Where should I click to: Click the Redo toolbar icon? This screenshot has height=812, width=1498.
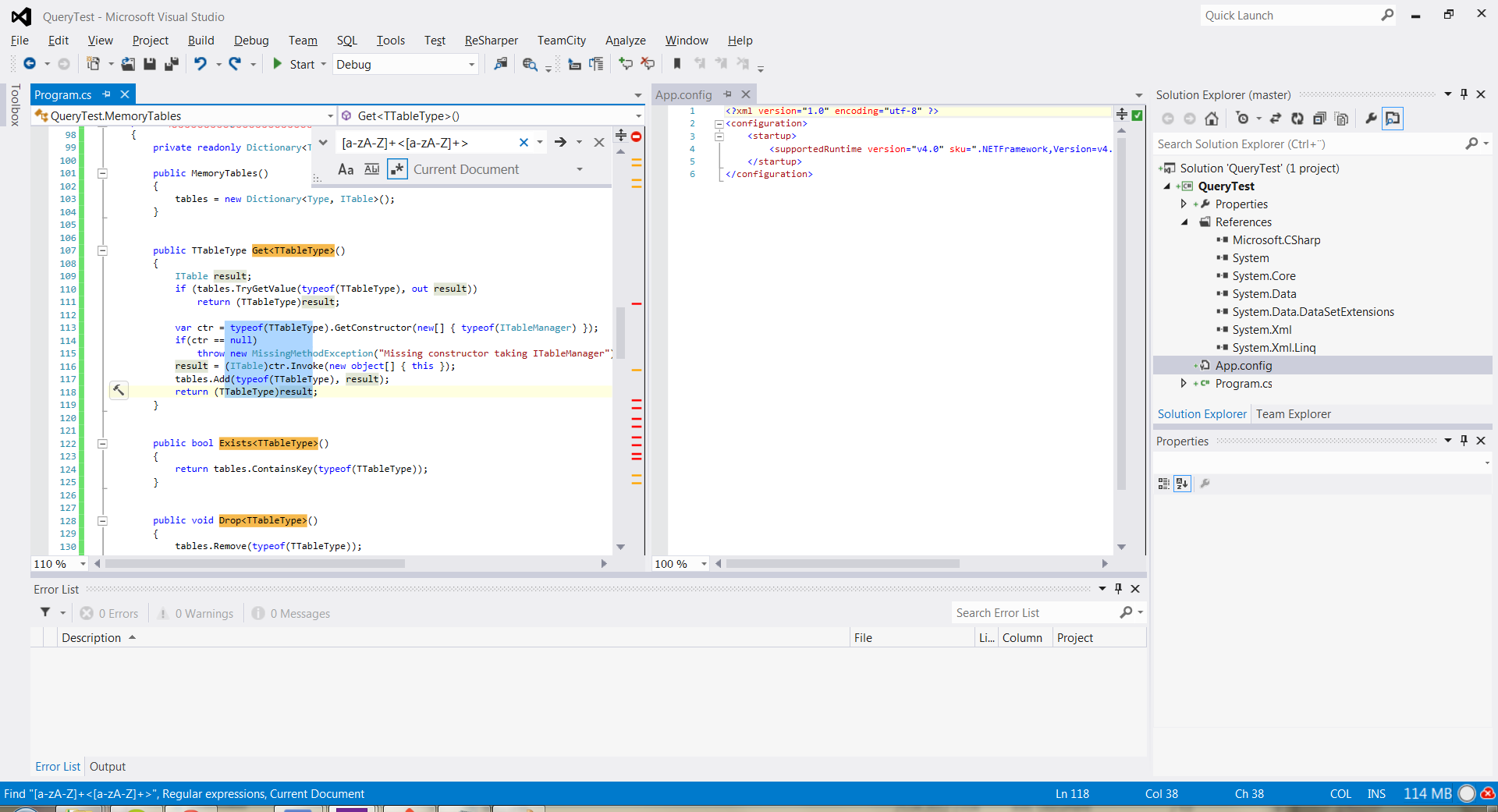(x=235, y=64)
